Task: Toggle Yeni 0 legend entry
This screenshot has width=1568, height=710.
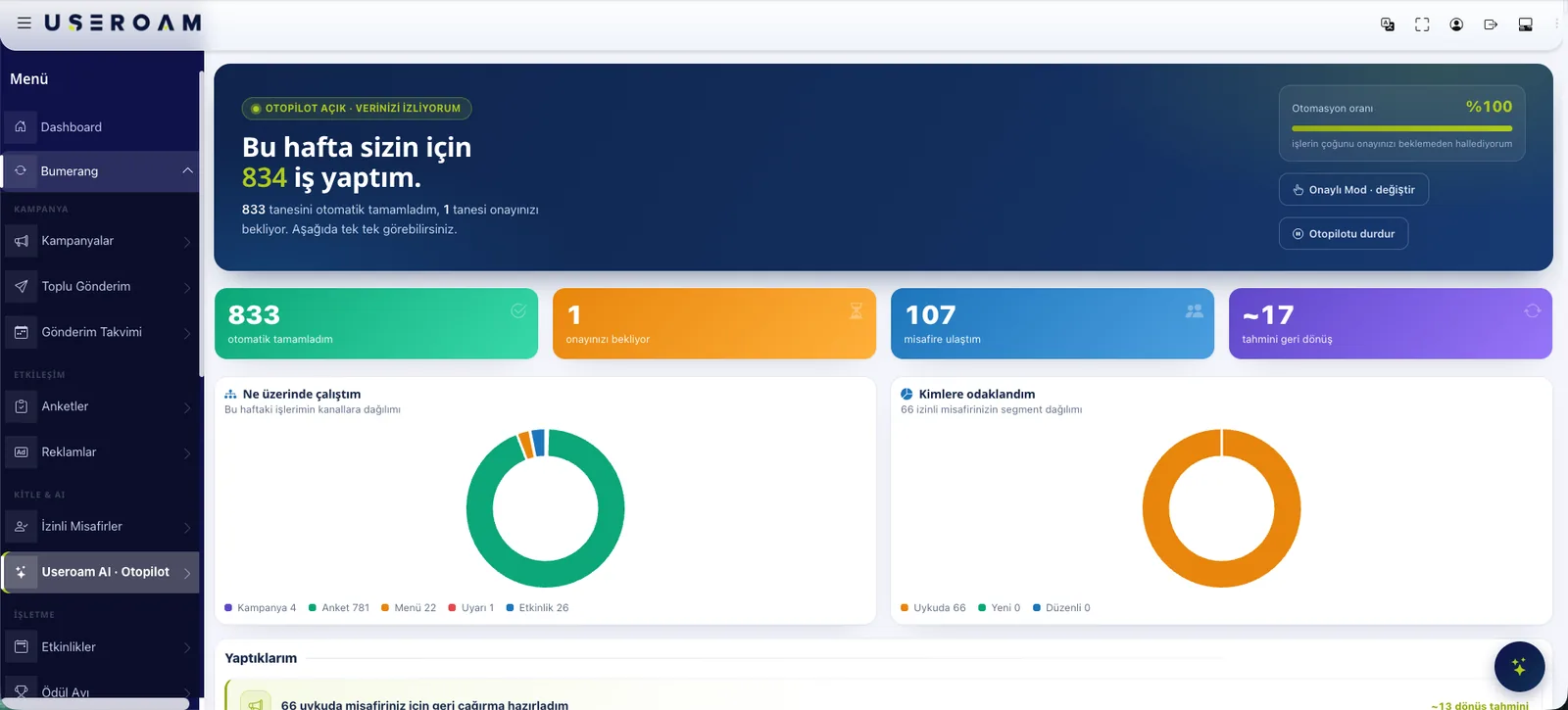Action: [x=999, y=608]
